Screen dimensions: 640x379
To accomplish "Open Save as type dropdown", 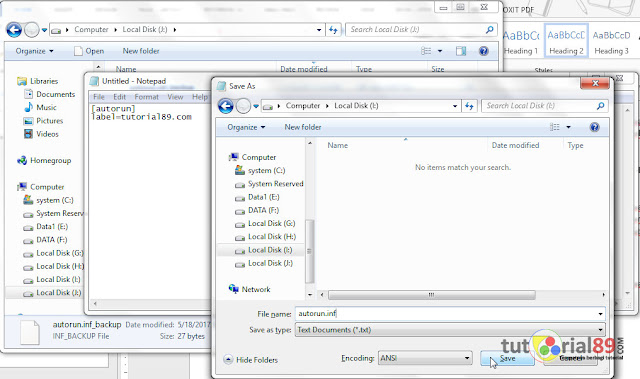I will (x=450, y=330).
